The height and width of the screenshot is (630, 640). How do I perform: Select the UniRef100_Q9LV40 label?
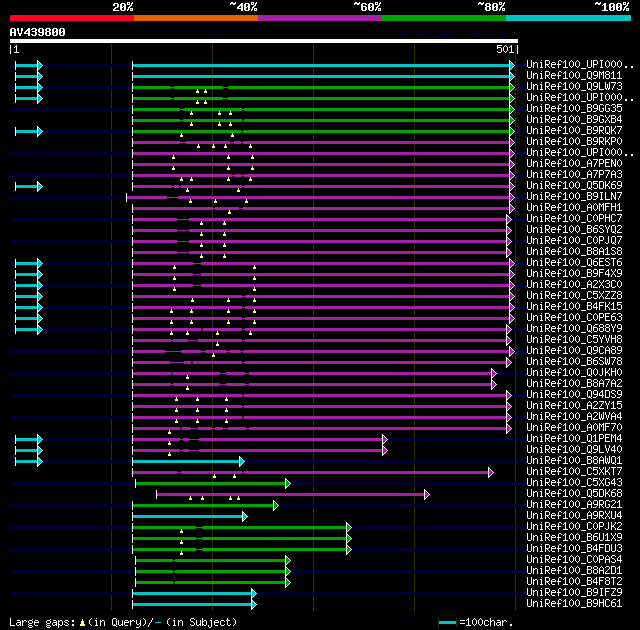[x=574, y=450]
